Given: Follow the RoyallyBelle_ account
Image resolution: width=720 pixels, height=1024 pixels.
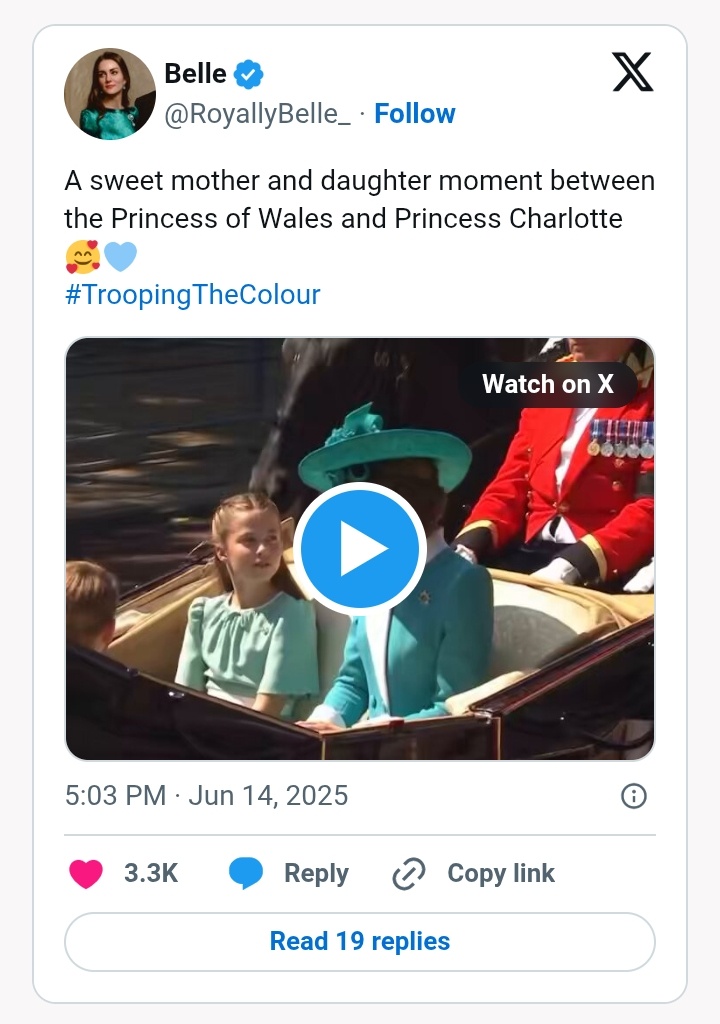Looking at the screenshot, I should coord(414,114).
